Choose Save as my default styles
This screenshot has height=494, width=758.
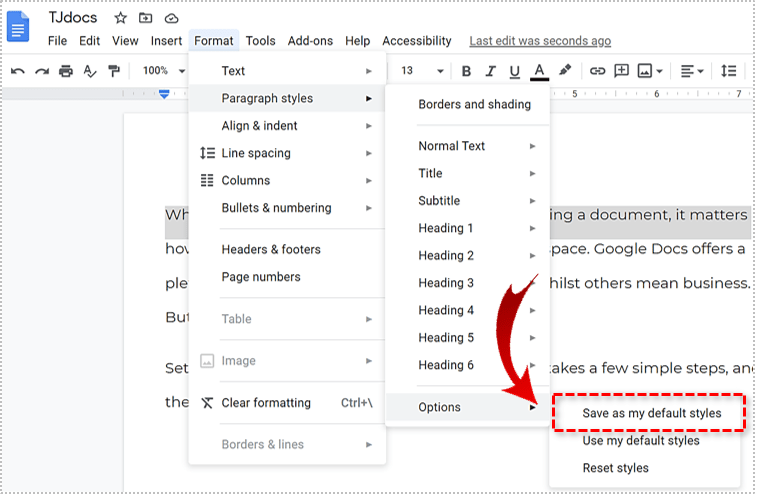[x=651, y=413]
